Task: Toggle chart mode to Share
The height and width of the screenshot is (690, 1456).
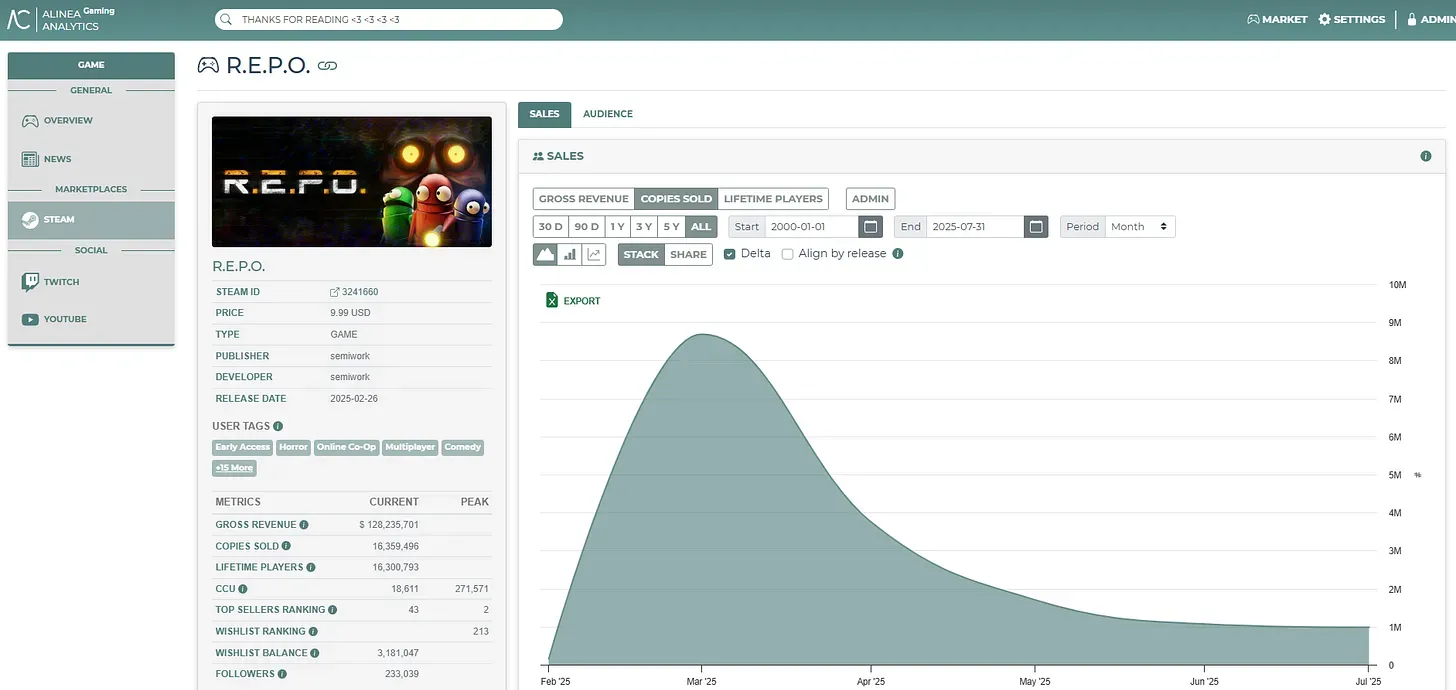Action: point(688,254)
